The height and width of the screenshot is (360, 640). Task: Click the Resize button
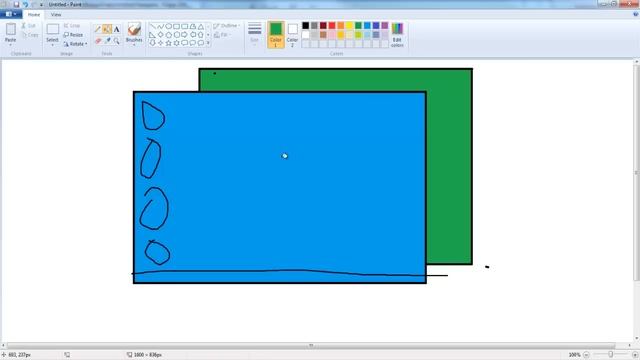coord(73,35)
